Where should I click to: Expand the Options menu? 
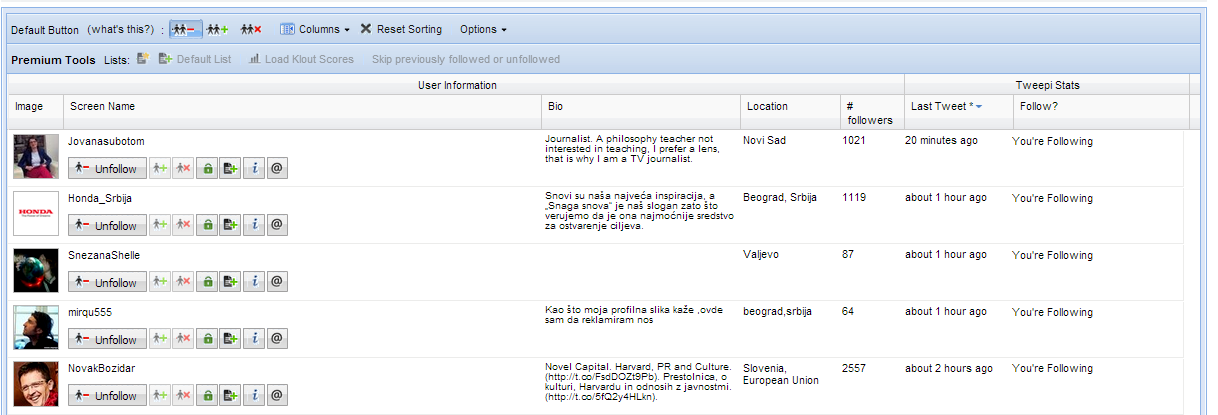483,30
